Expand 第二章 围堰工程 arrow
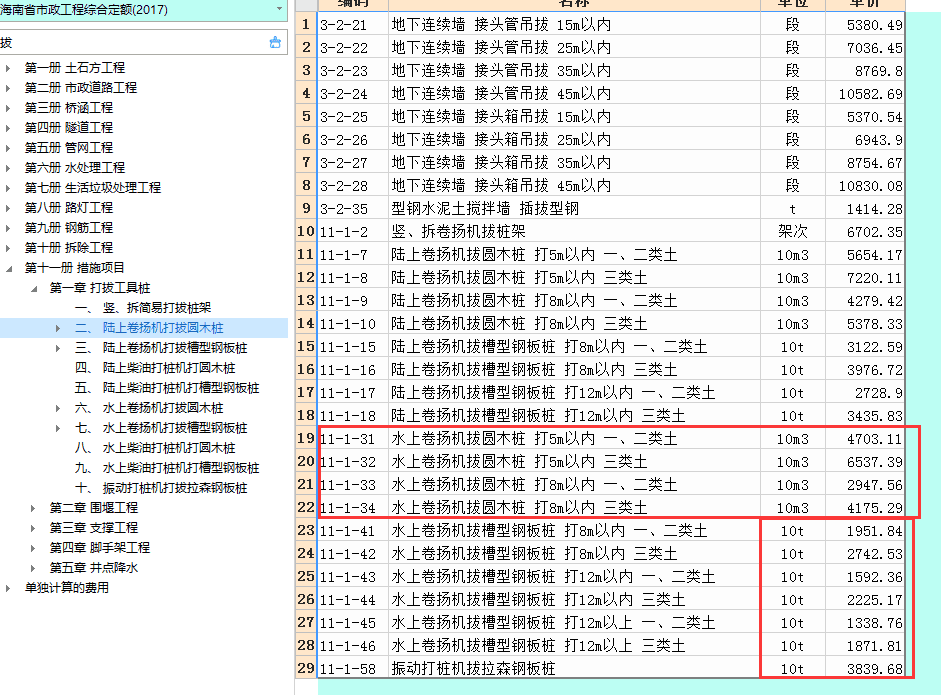This screenshot has width=941, height=695. point(33,508)
